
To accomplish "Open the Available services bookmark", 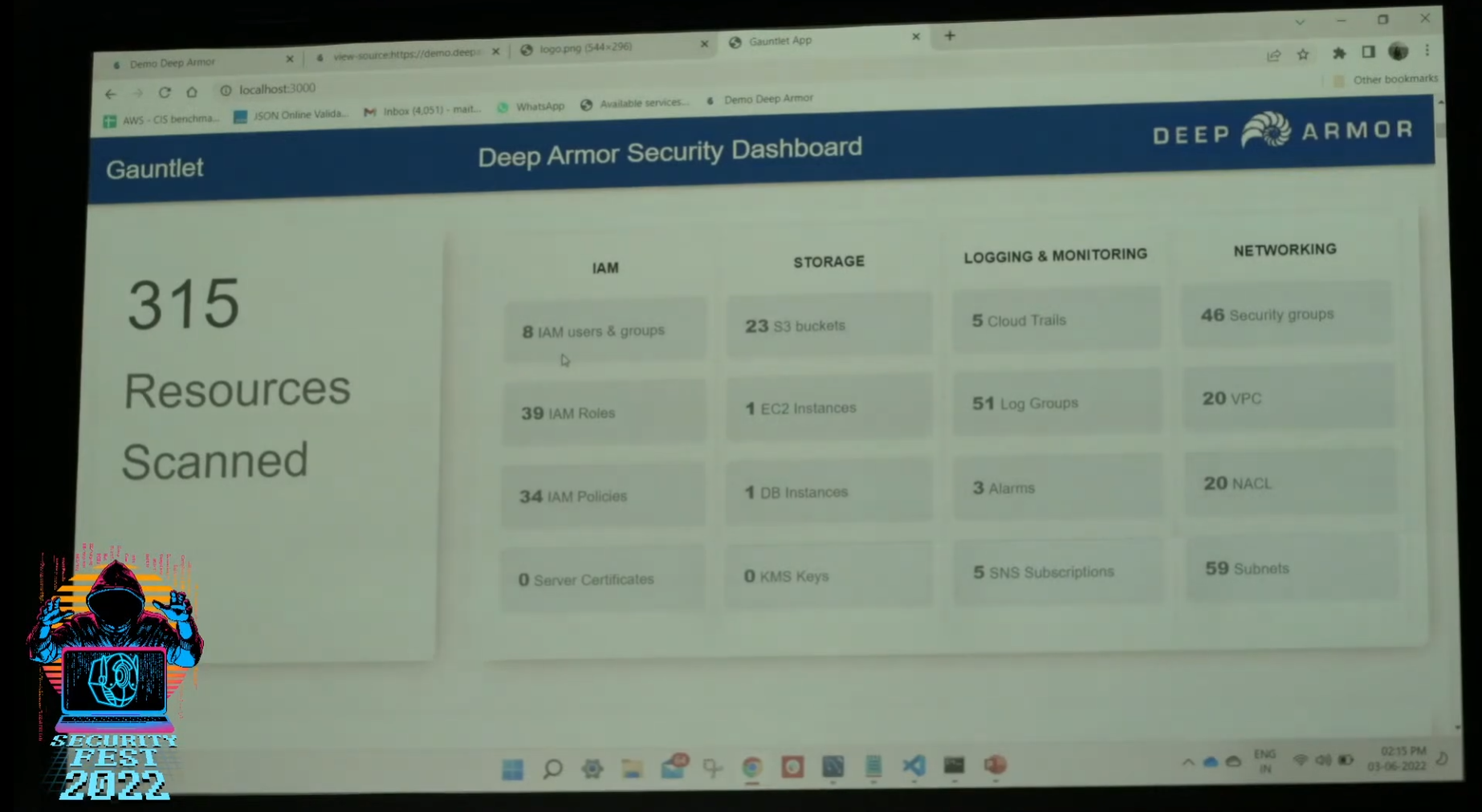I will point(635,104).
